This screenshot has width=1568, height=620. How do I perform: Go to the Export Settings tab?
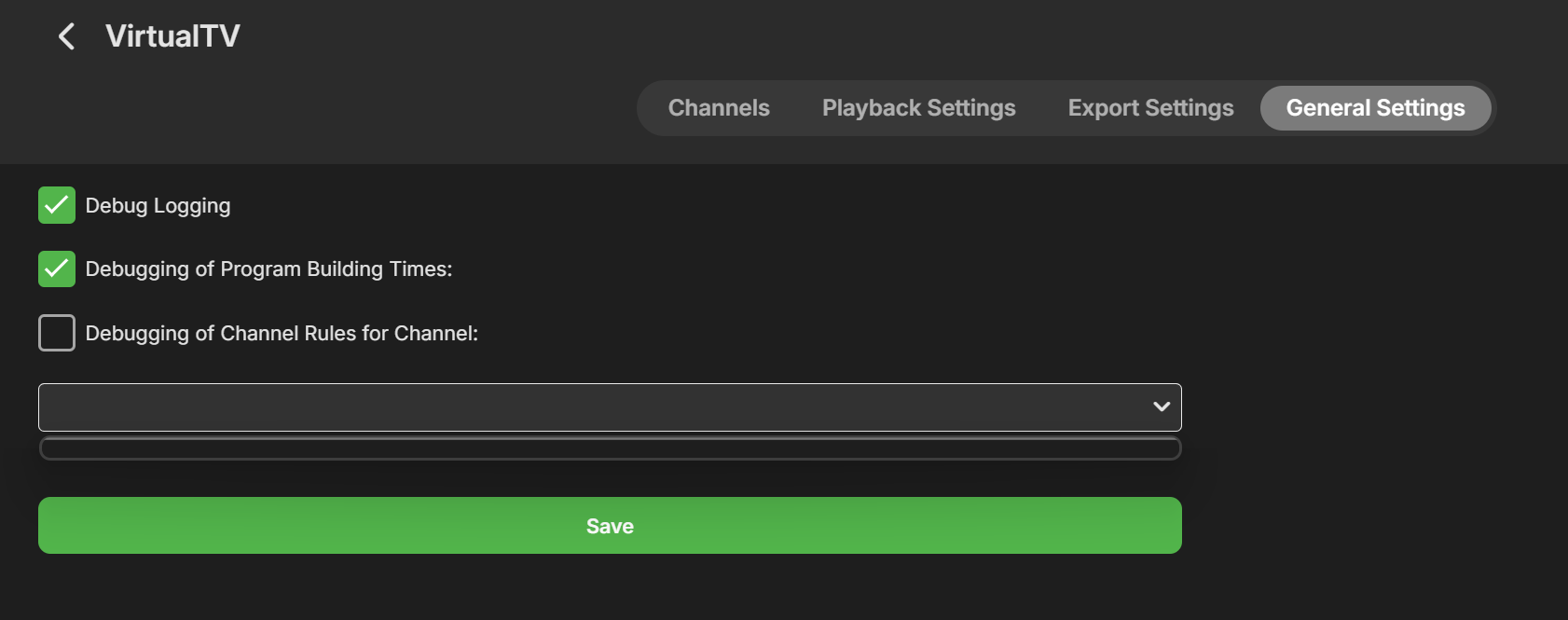pyautogui.click(x=1150, y=108)
